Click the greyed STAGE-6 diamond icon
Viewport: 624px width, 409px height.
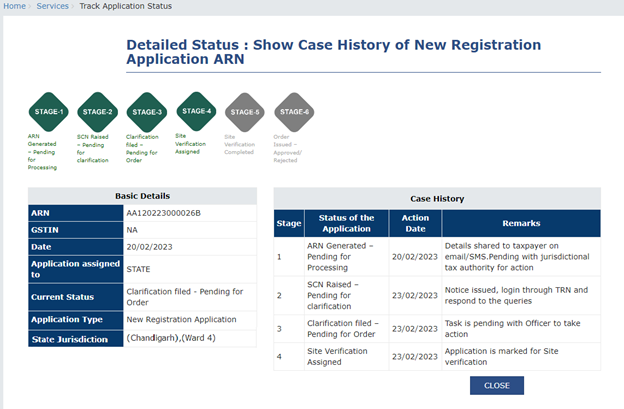294,112
